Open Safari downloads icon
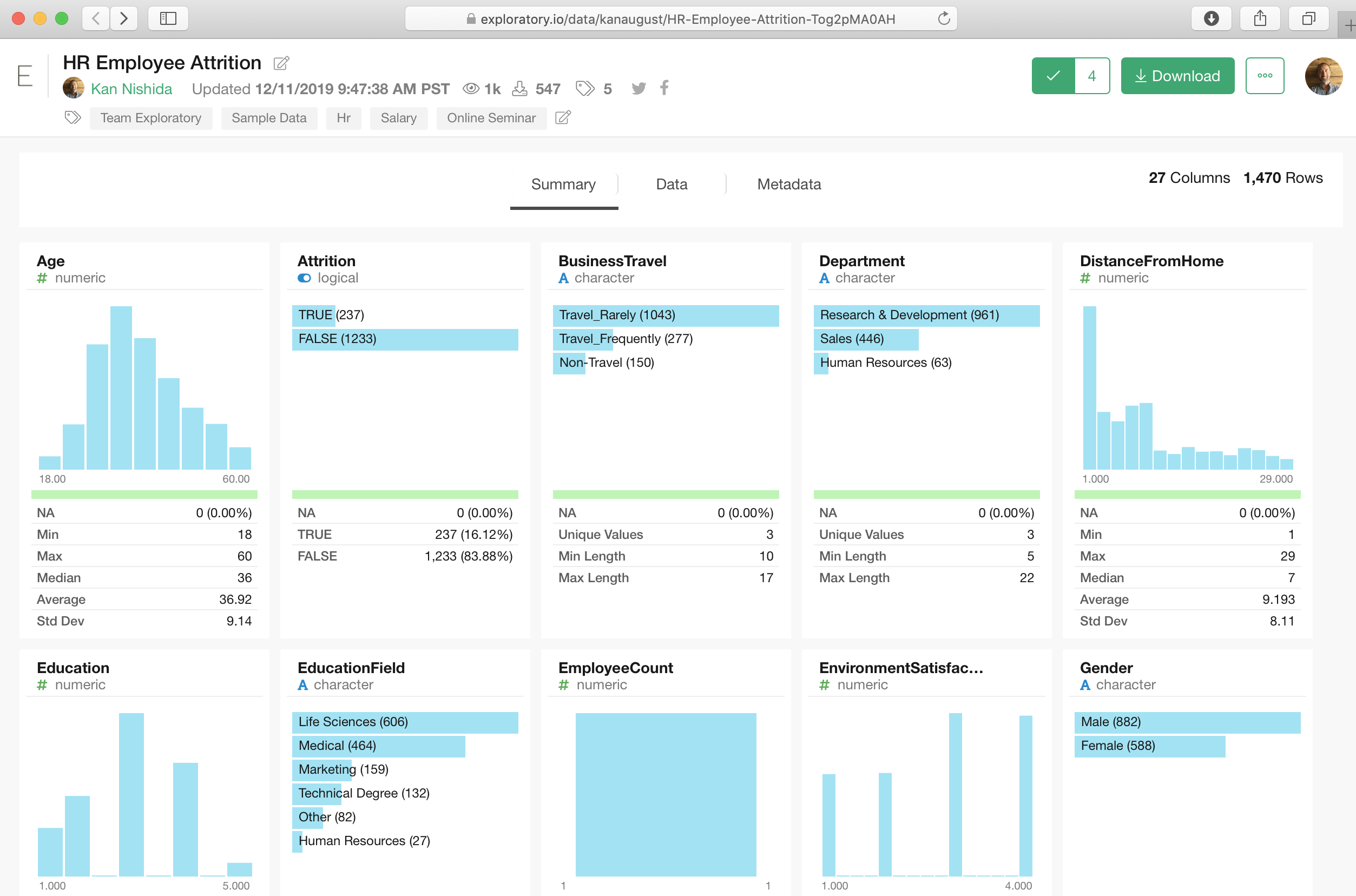1356x896 pixels. coord(1211,18)
